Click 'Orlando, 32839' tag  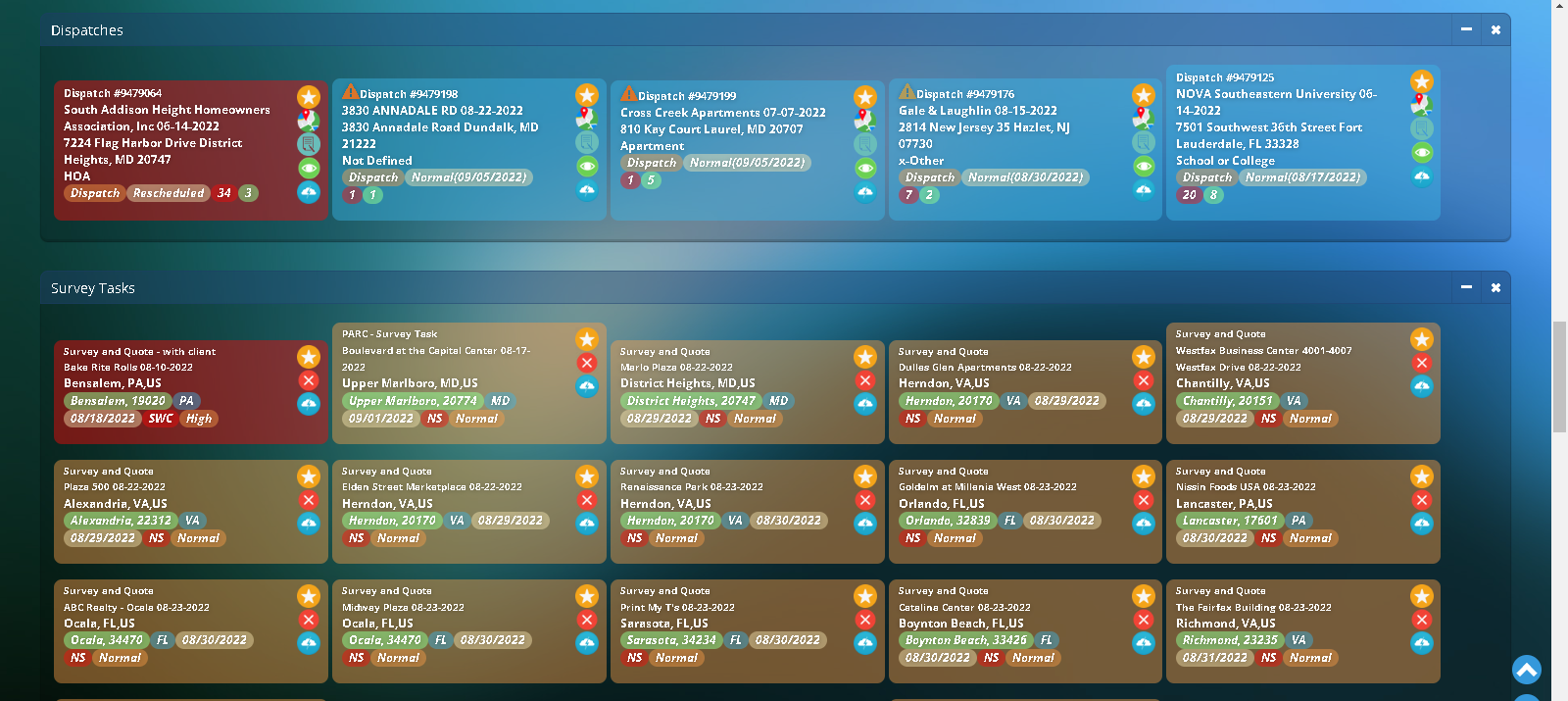(x=948, y=521)
